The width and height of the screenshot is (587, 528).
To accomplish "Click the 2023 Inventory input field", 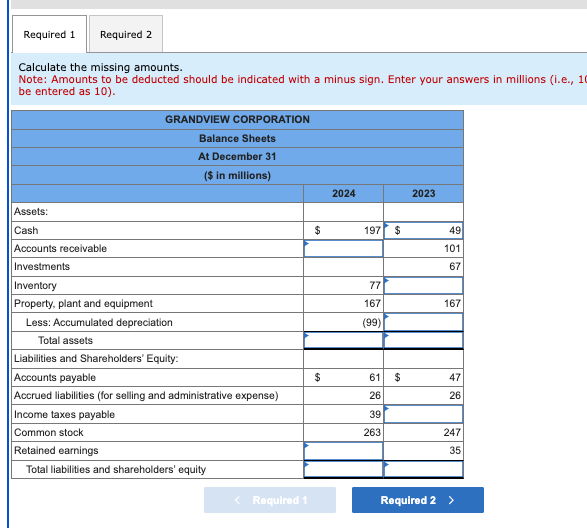I will point(423,285).
